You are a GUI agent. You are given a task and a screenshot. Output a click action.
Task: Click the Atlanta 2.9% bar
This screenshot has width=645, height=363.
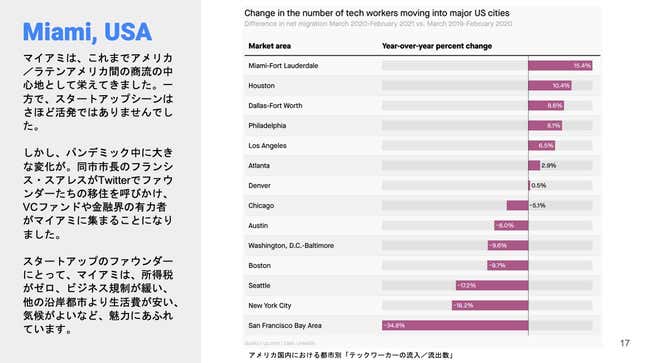coord(534,165)
